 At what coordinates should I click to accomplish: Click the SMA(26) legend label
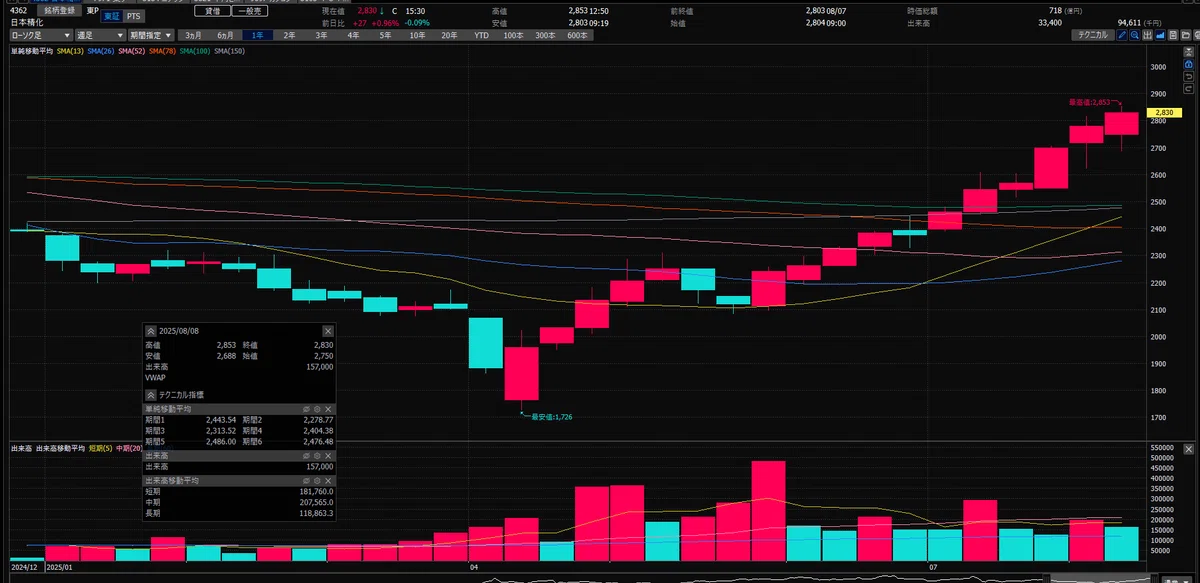pyautogui.click(x=101, y=51)
